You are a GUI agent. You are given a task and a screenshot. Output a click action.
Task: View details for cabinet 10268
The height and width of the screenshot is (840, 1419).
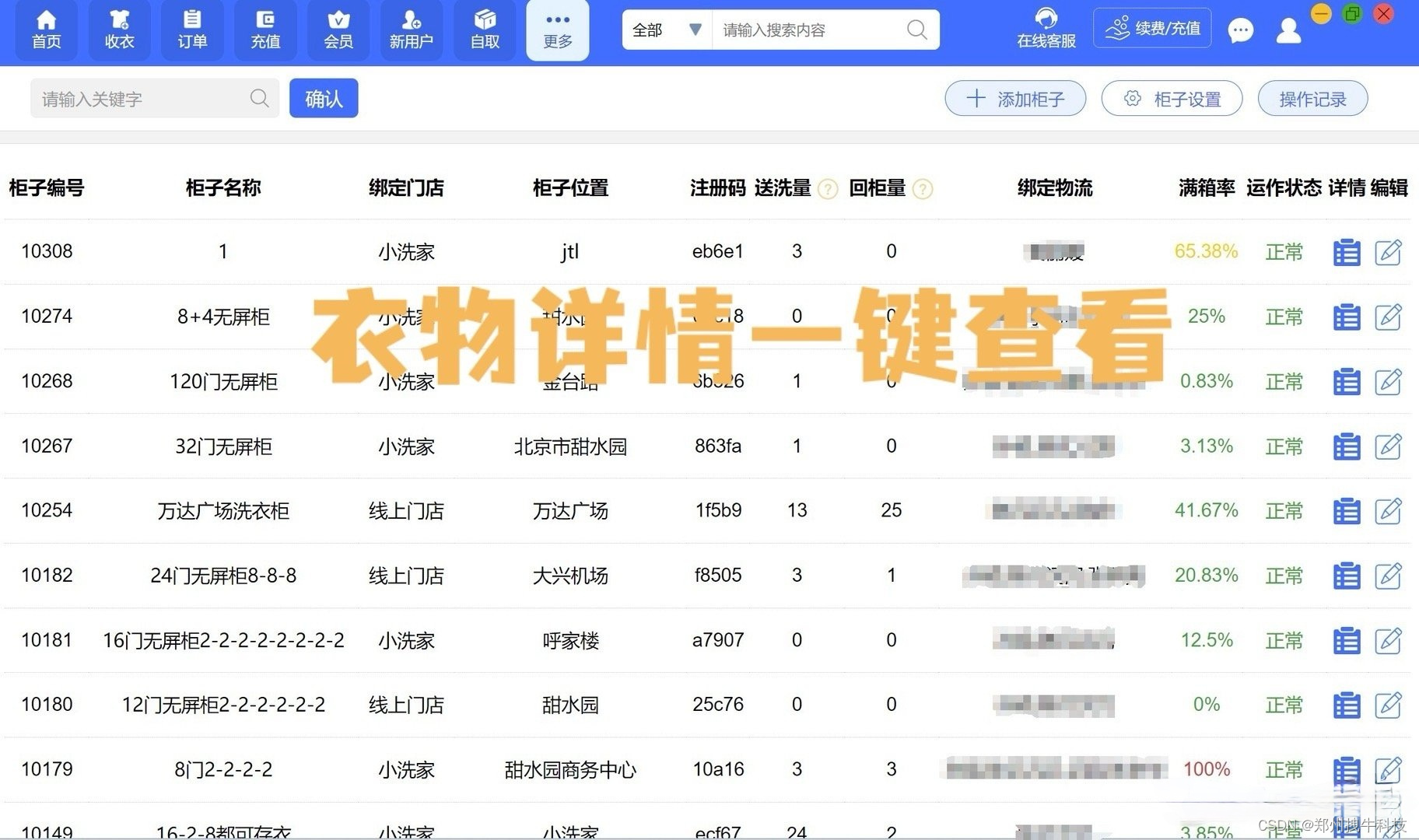tap(1347, 382)
